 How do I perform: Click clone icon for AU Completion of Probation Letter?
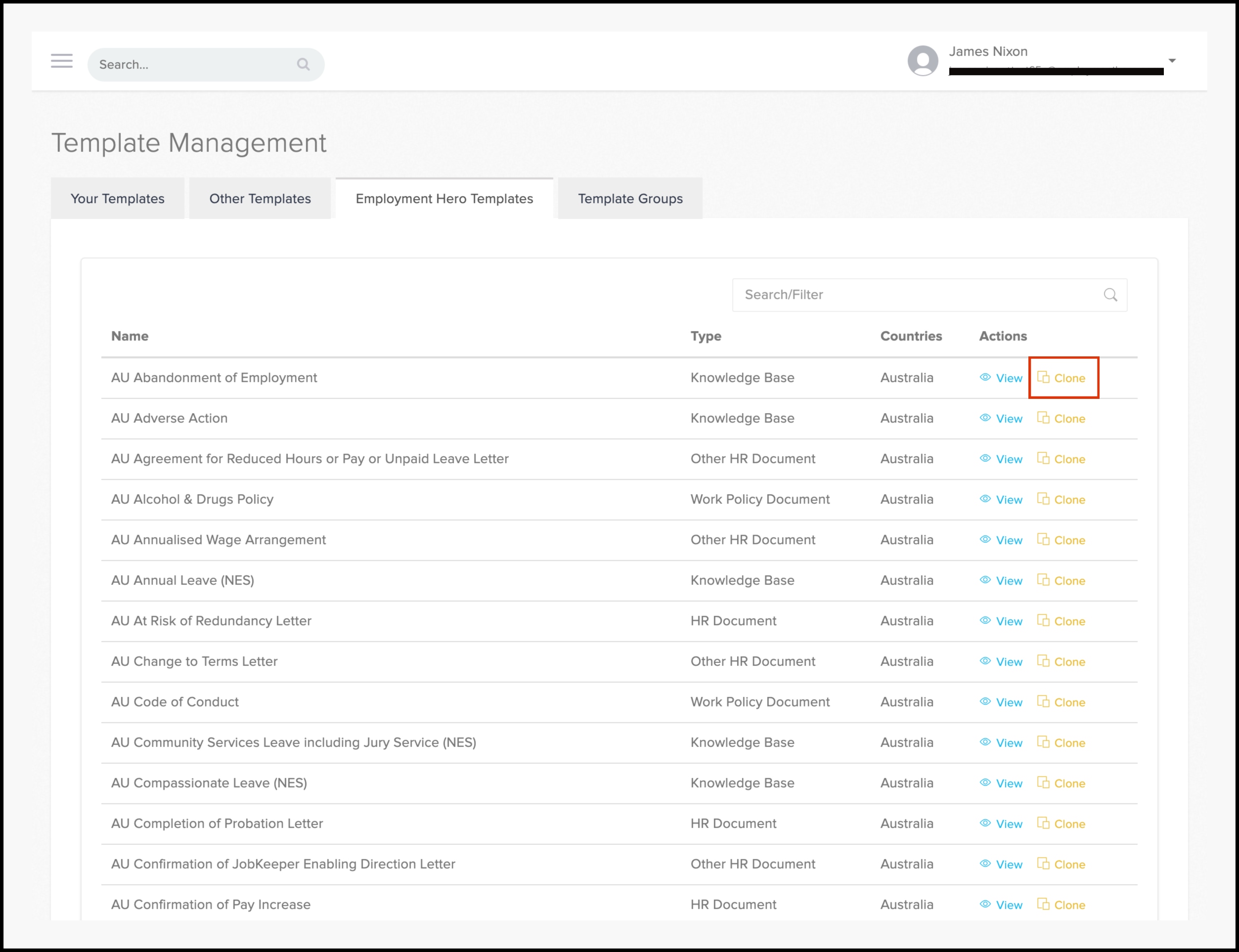tap(1043, 823)
